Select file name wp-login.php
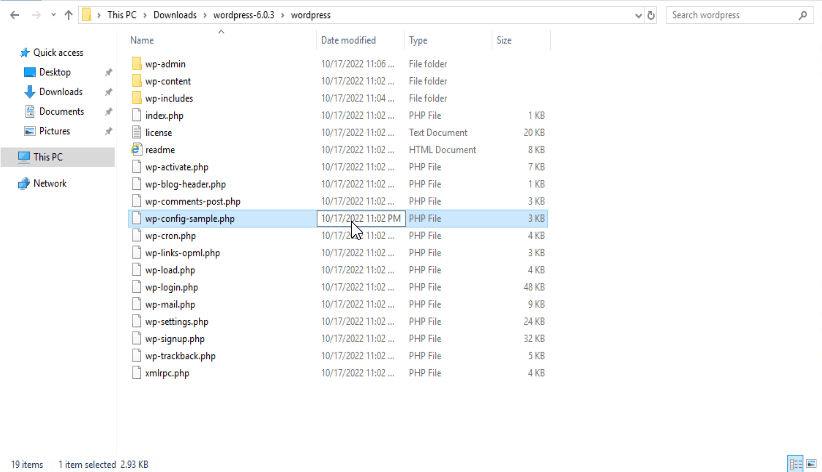Viewport: 822px width, 472px height. click(171, 287)
